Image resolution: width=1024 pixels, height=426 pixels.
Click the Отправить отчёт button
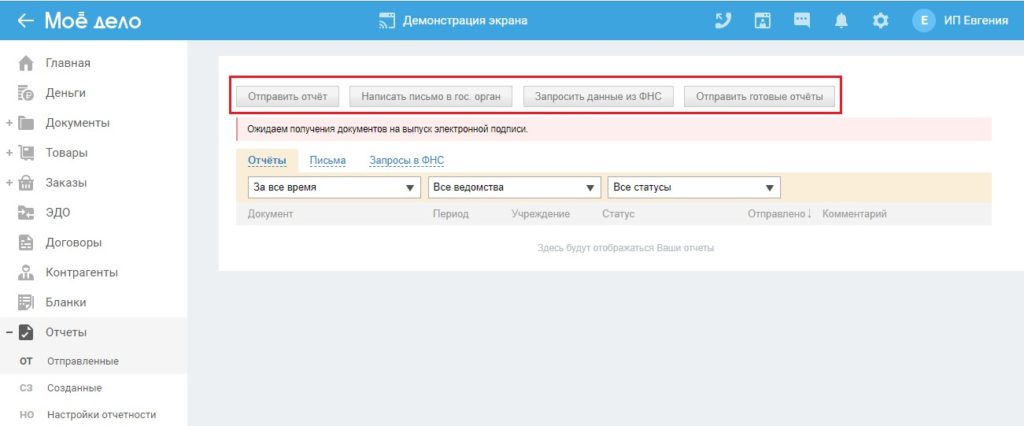tap(287, 96)
